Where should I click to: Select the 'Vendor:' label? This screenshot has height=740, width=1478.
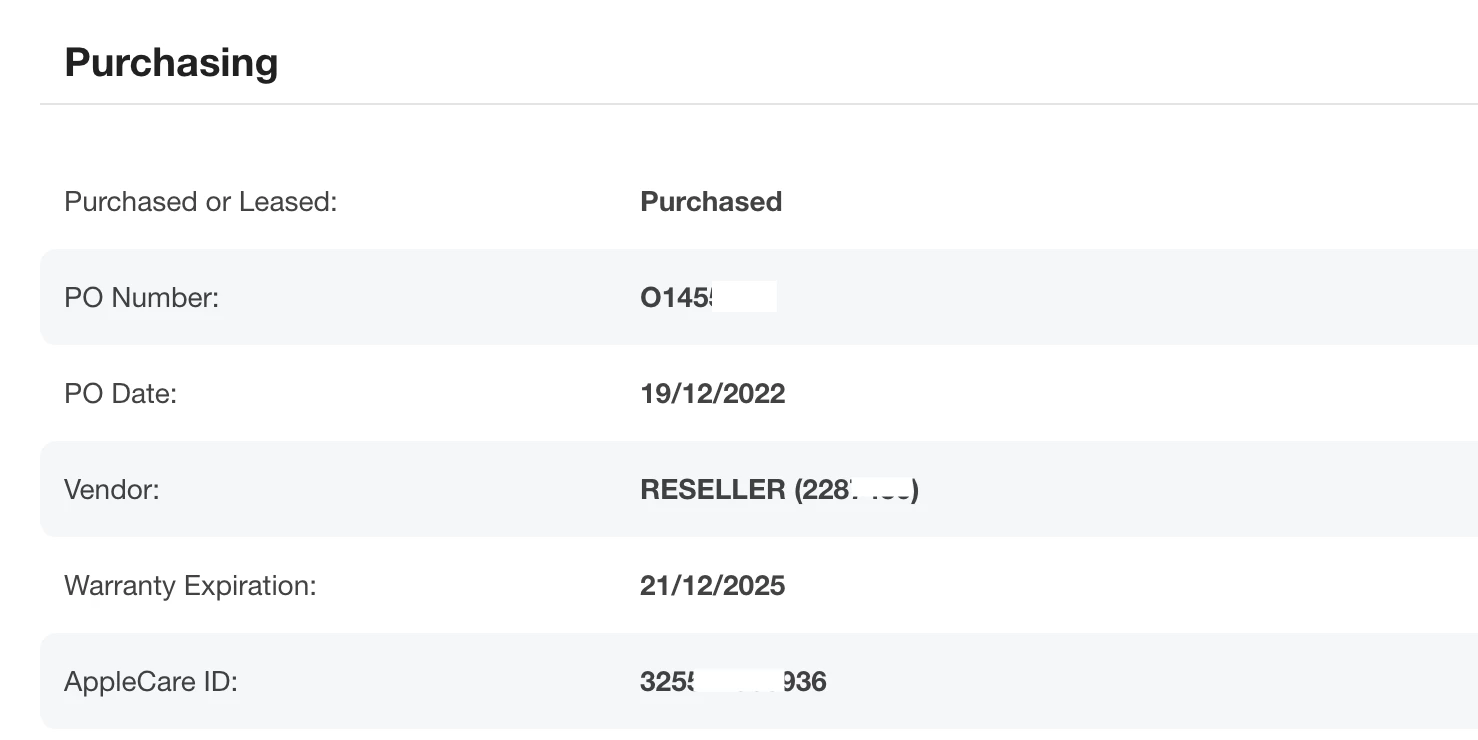112,489
